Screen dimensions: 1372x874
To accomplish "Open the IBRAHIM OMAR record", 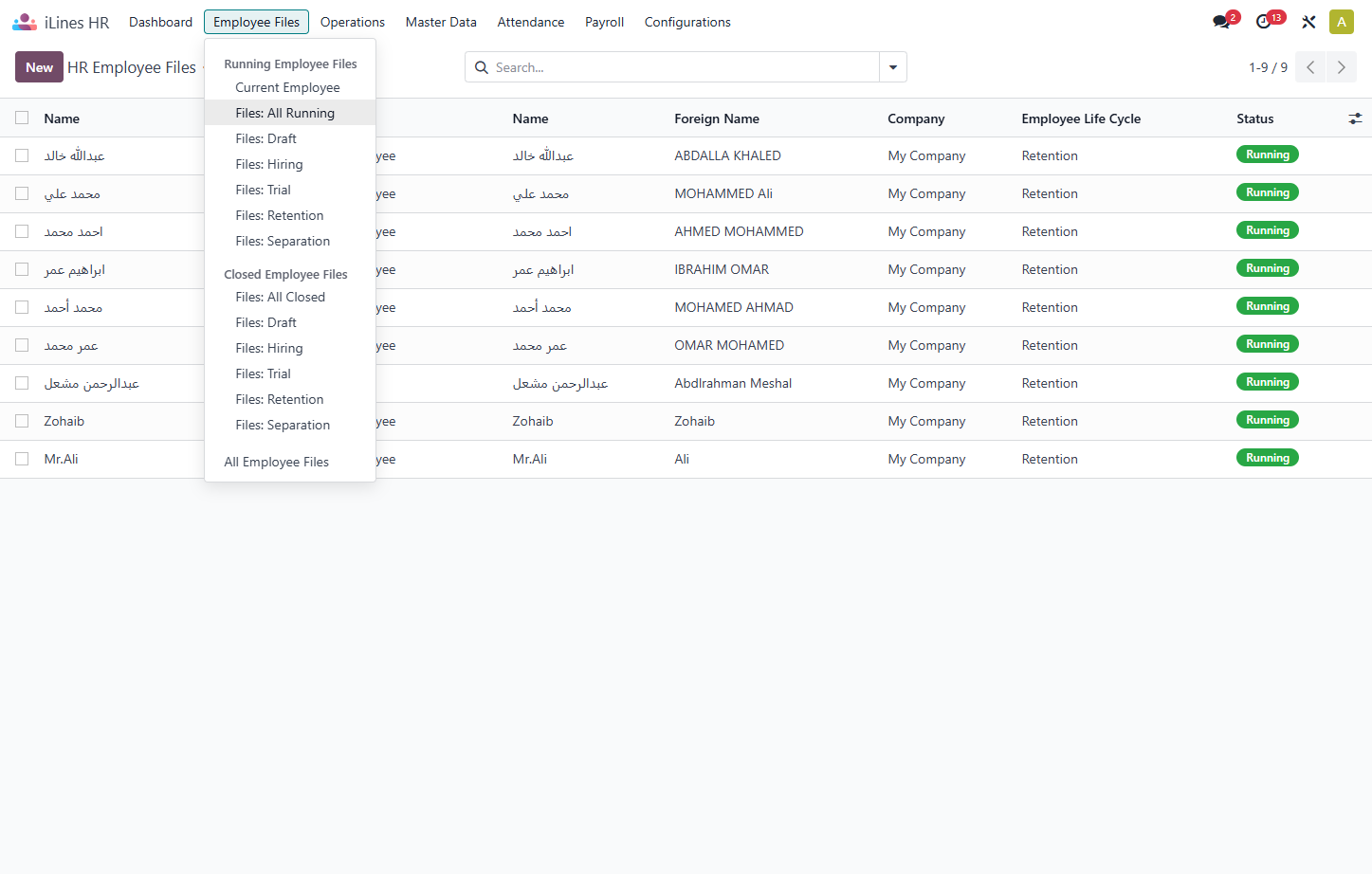I will click(722, 269).
